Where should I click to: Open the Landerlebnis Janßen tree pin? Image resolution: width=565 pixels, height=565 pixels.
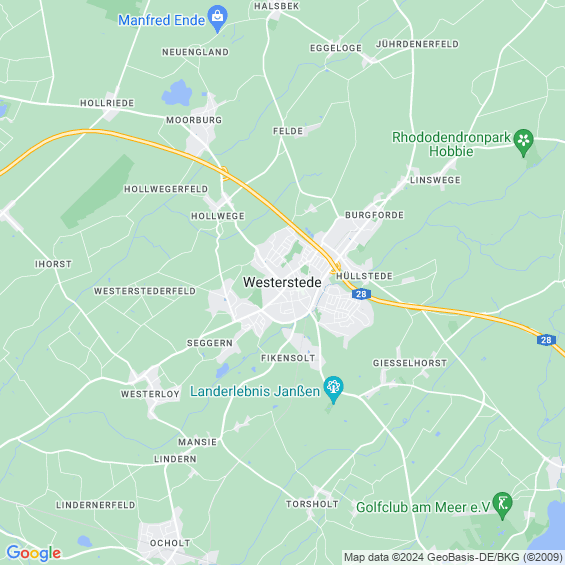point(333,388)
